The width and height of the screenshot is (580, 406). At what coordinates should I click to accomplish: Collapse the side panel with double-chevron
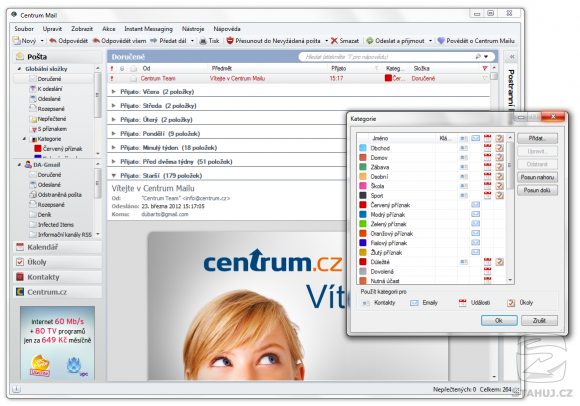coord(512,57)
